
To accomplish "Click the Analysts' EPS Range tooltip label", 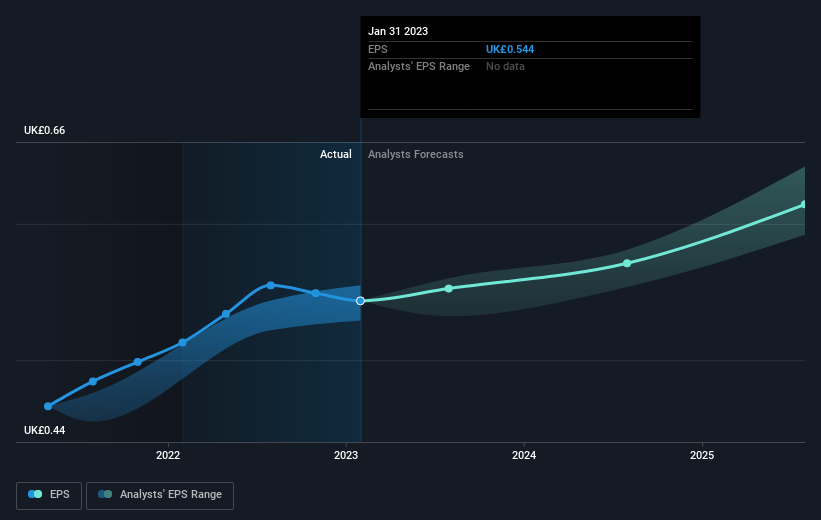I will [419, 67].
